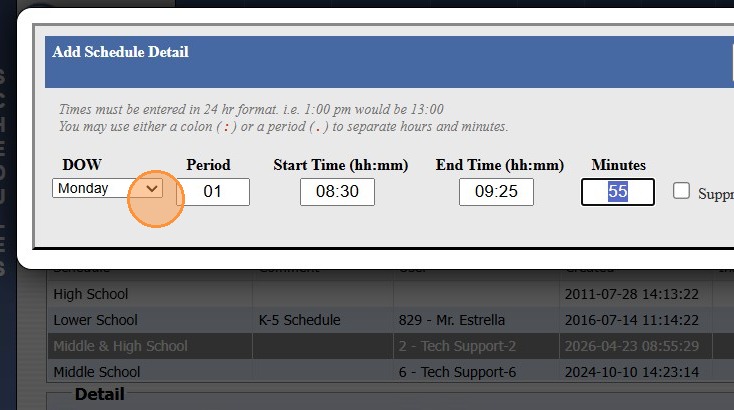Click the Minutes input field
This screenshot has height=410, width=734.
click(x=617, y=191)
